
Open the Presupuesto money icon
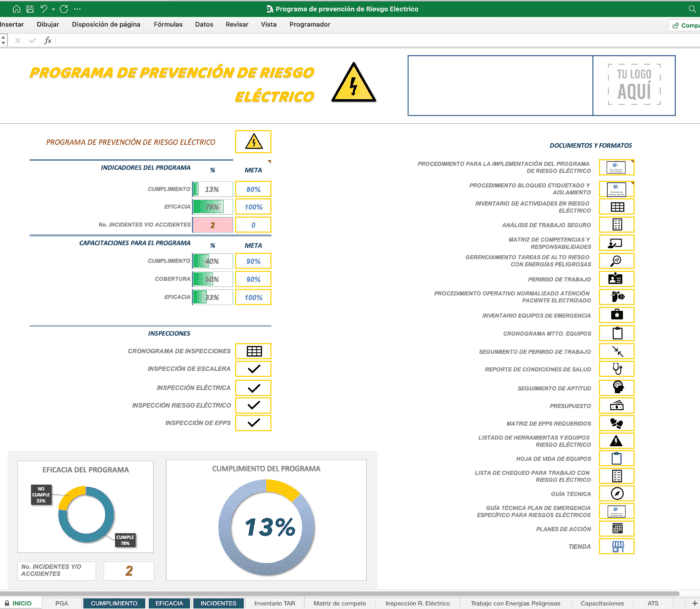point(617,405)
